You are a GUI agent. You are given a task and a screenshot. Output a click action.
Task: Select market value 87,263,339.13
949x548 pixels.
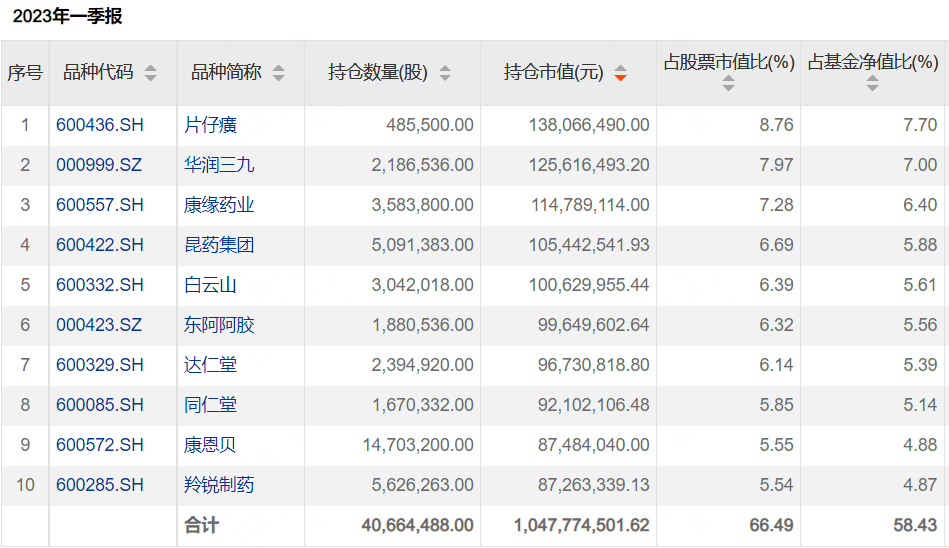594,484
